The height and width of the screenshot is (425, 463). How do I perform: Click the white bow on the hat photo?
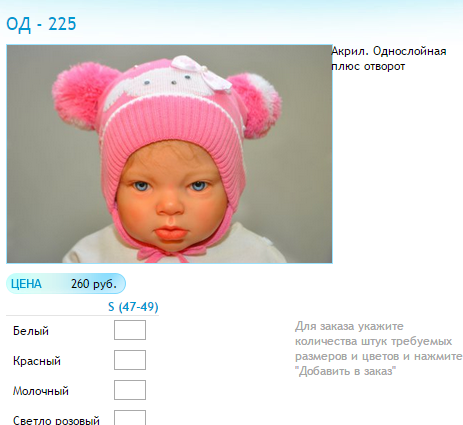tap(200, 72)
